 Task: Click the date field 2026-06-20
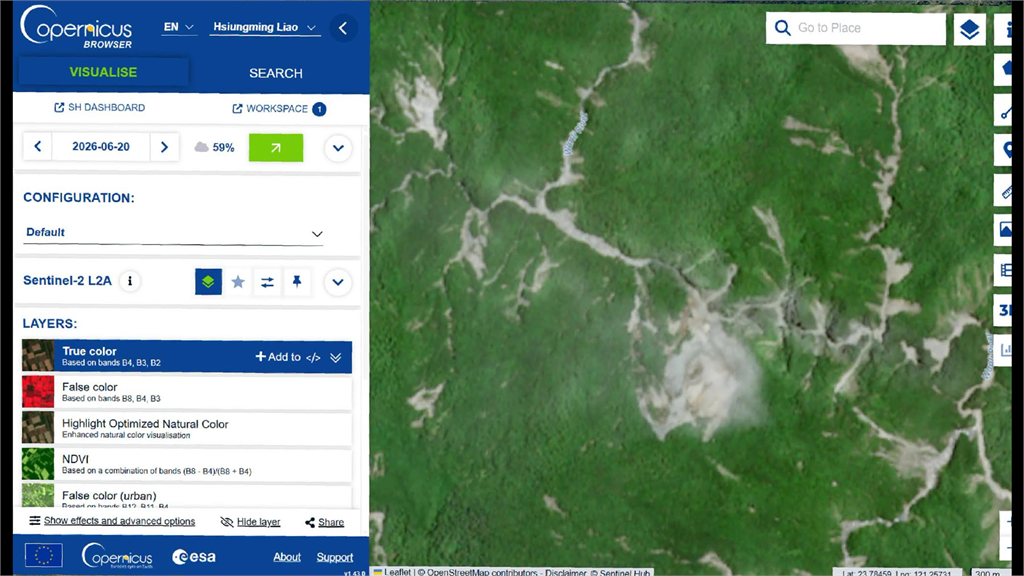coord(101,147)
